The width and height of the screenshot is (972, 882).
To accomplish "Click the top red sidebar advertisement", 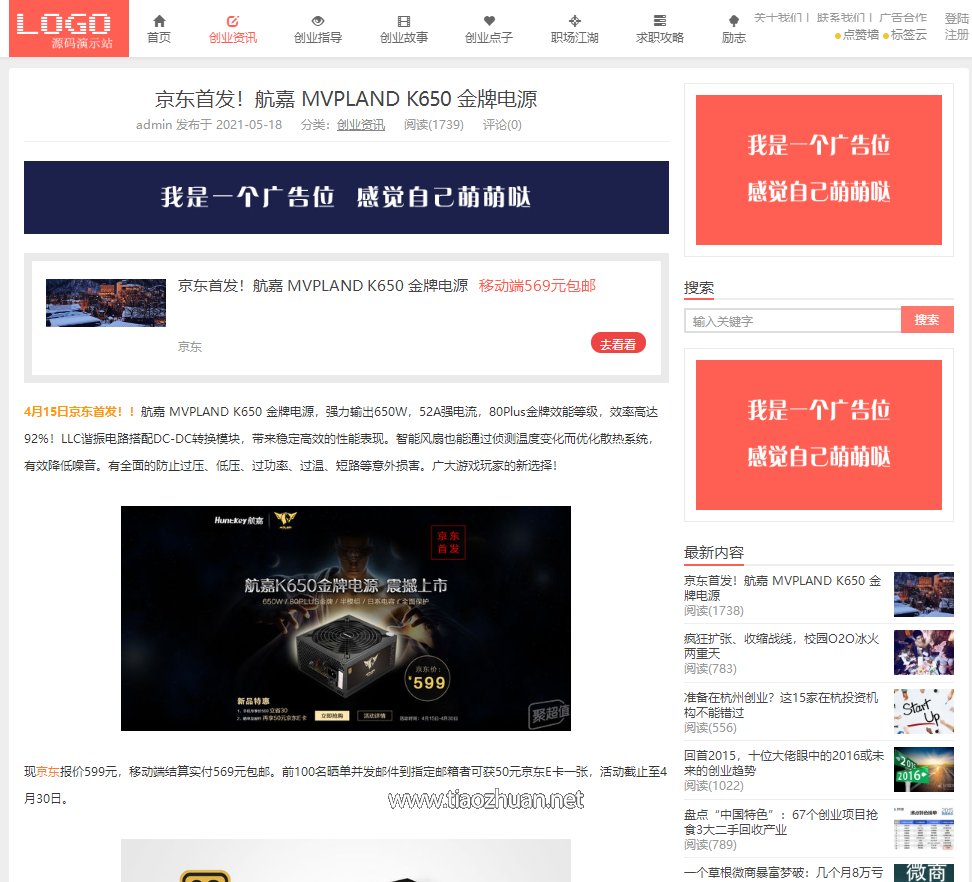I will 818,170.
